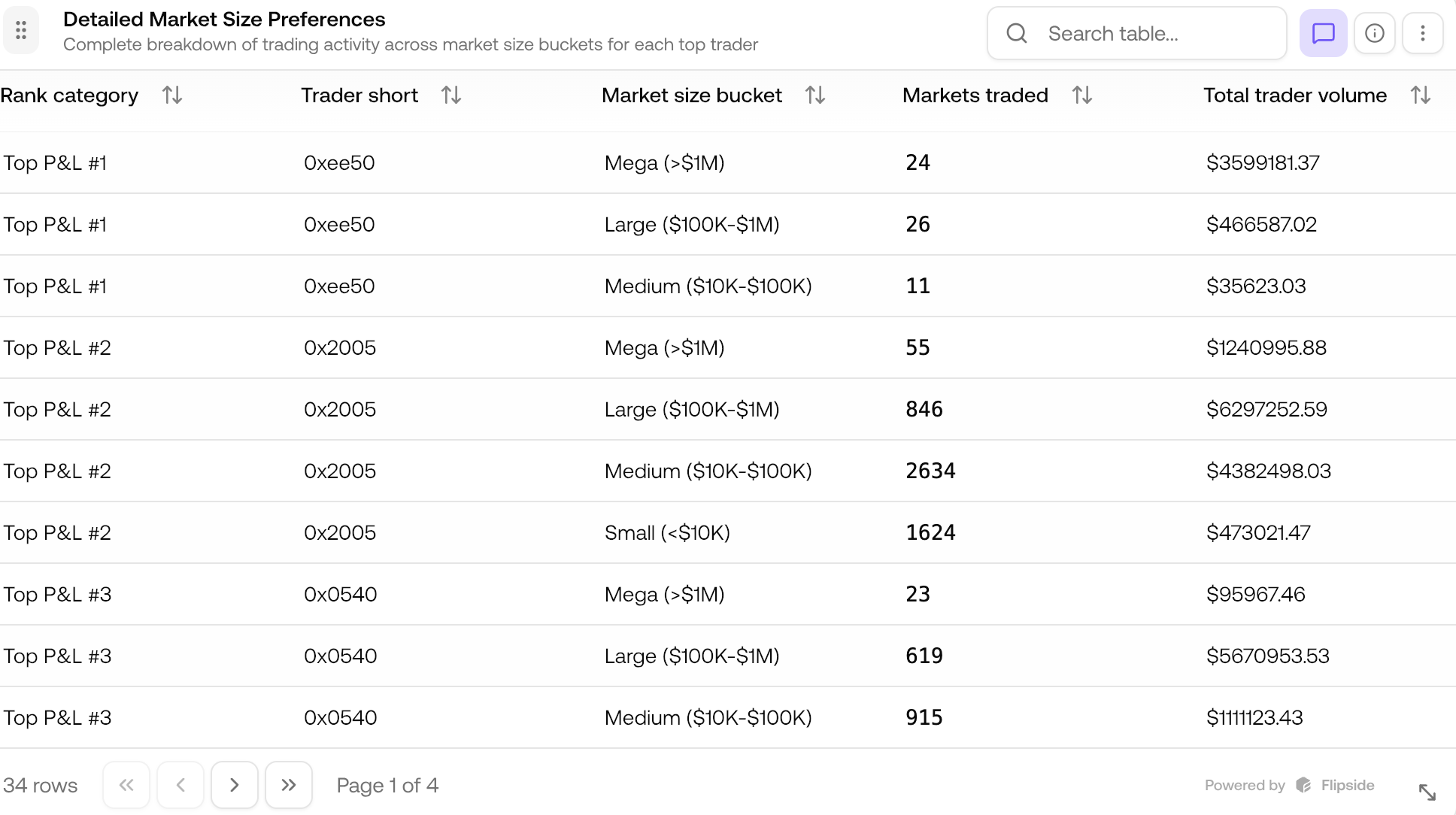Viewport: 1456px width, 815px height.
Task: Click the Market size bucket sort icon
Action: (814, 95)
